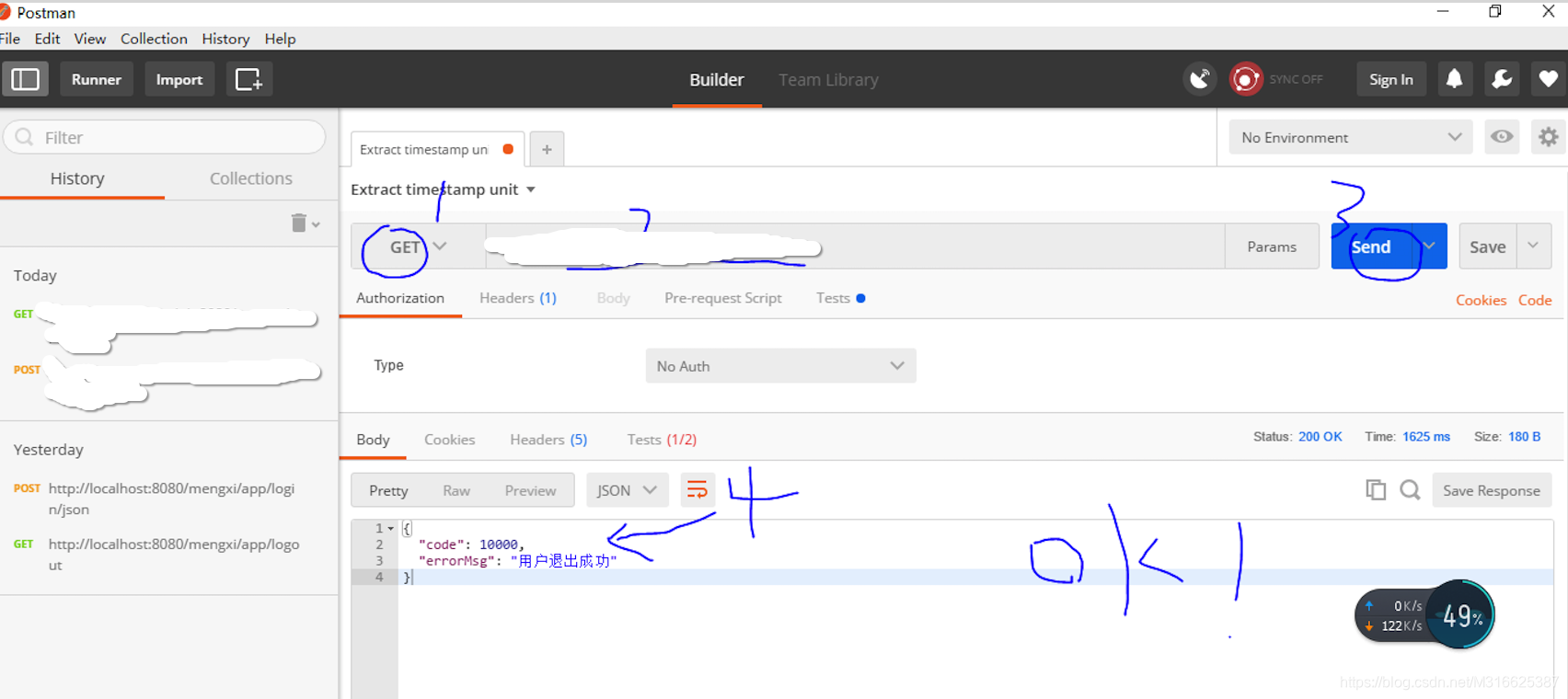Click the history trash delete icon
Screen dimensions: 1568x699
click(x=298, y=223)
